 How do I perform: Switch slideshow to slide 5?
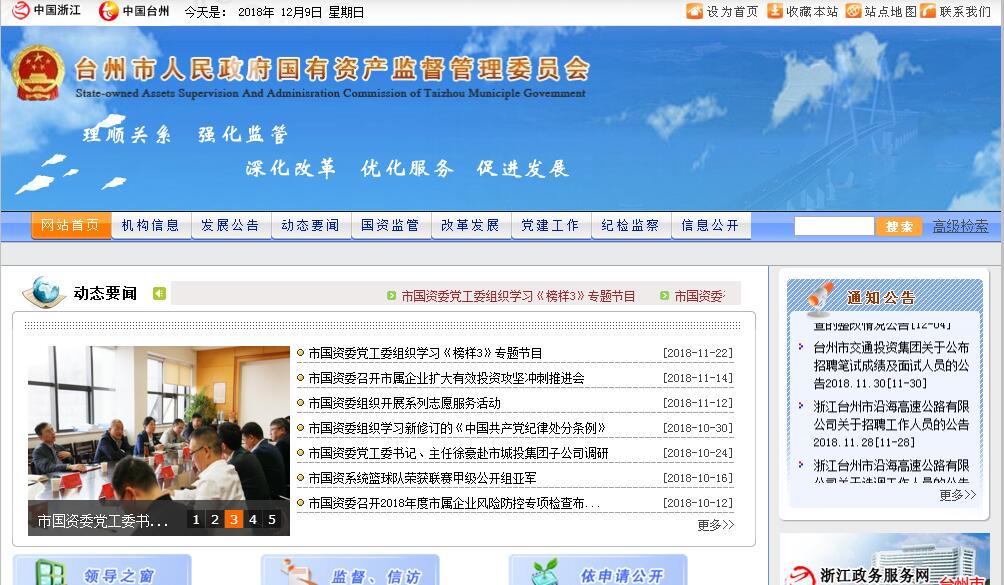tap(272, 519)
